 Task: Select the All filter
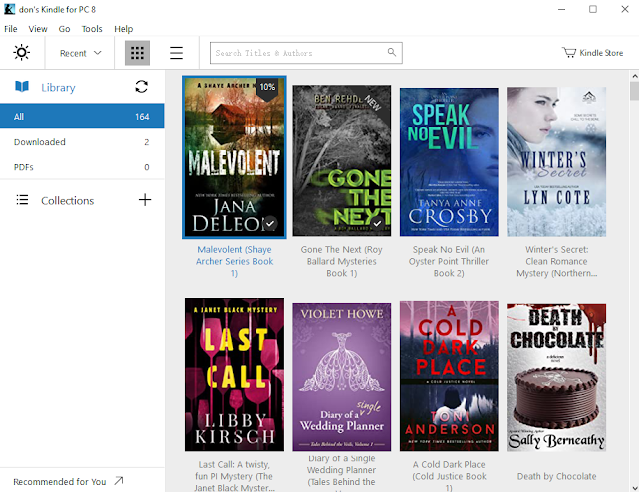point(82,117)
